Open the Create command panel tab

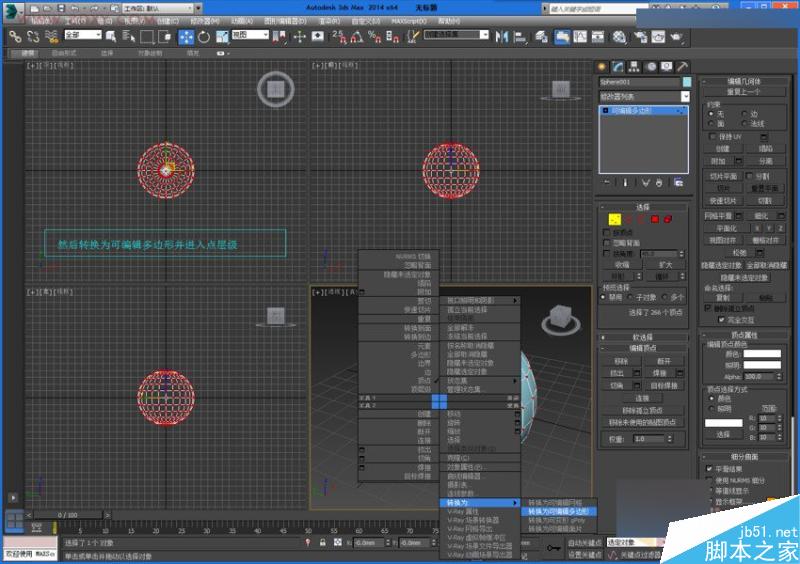coord(602,67)
